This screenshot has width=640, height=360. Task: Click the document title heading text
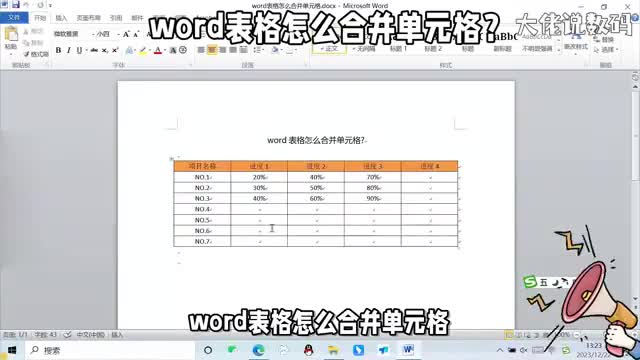click(x=316, y=140)
